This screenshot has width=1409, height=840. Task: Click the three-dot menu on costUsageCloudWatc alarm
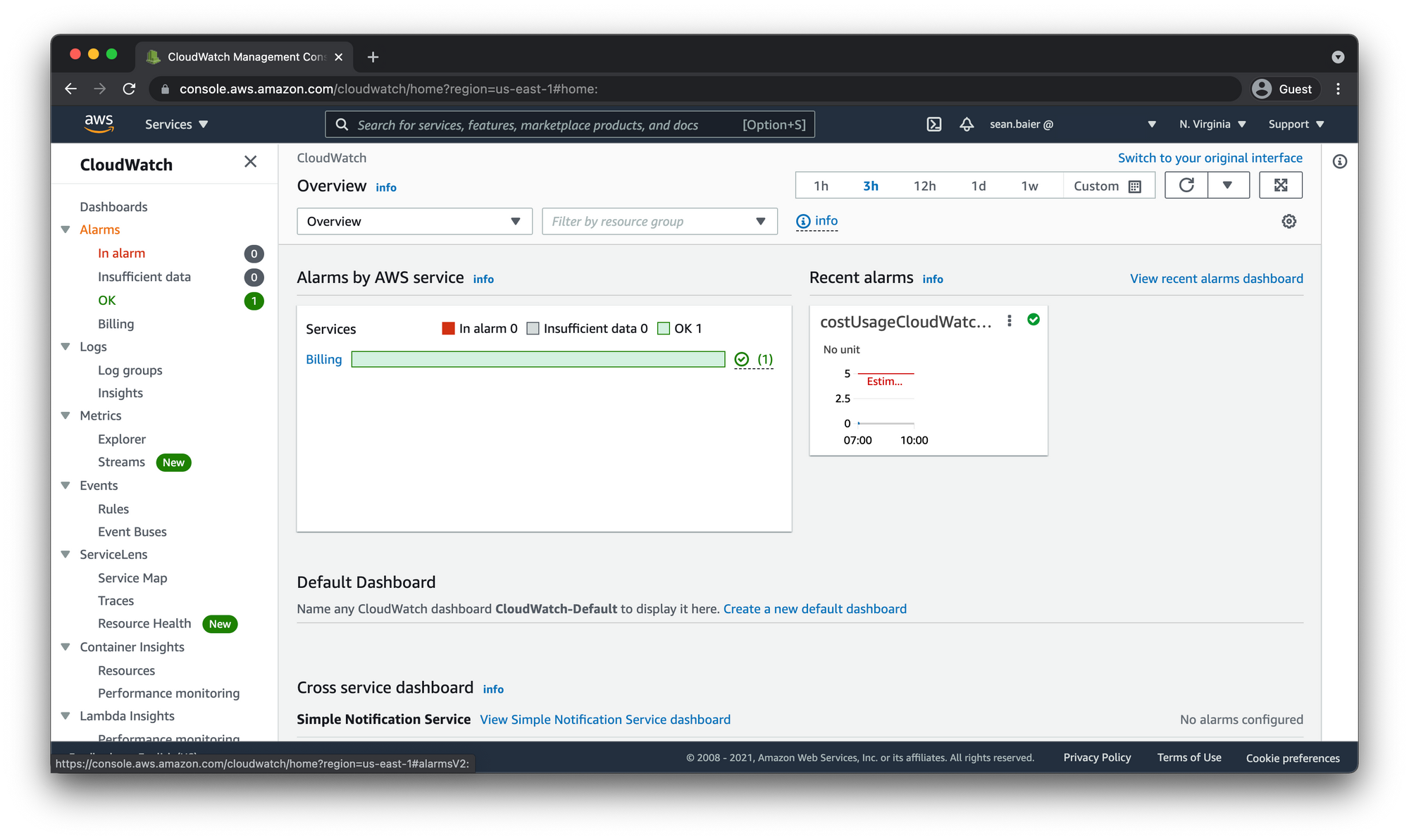coord(1009,319)
